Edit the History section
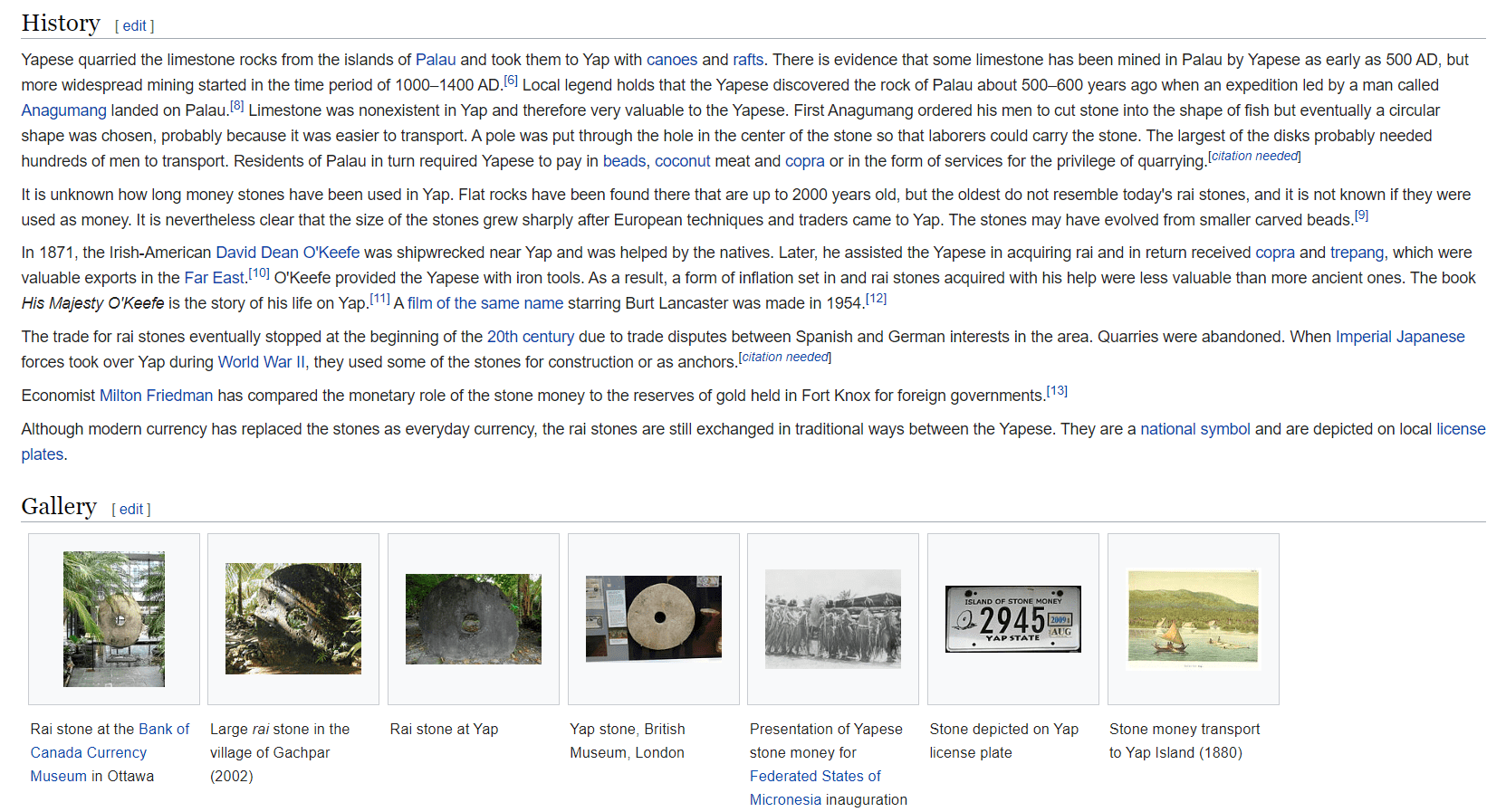The width and height of the screenshot is (1506, 812). [135, 26]
